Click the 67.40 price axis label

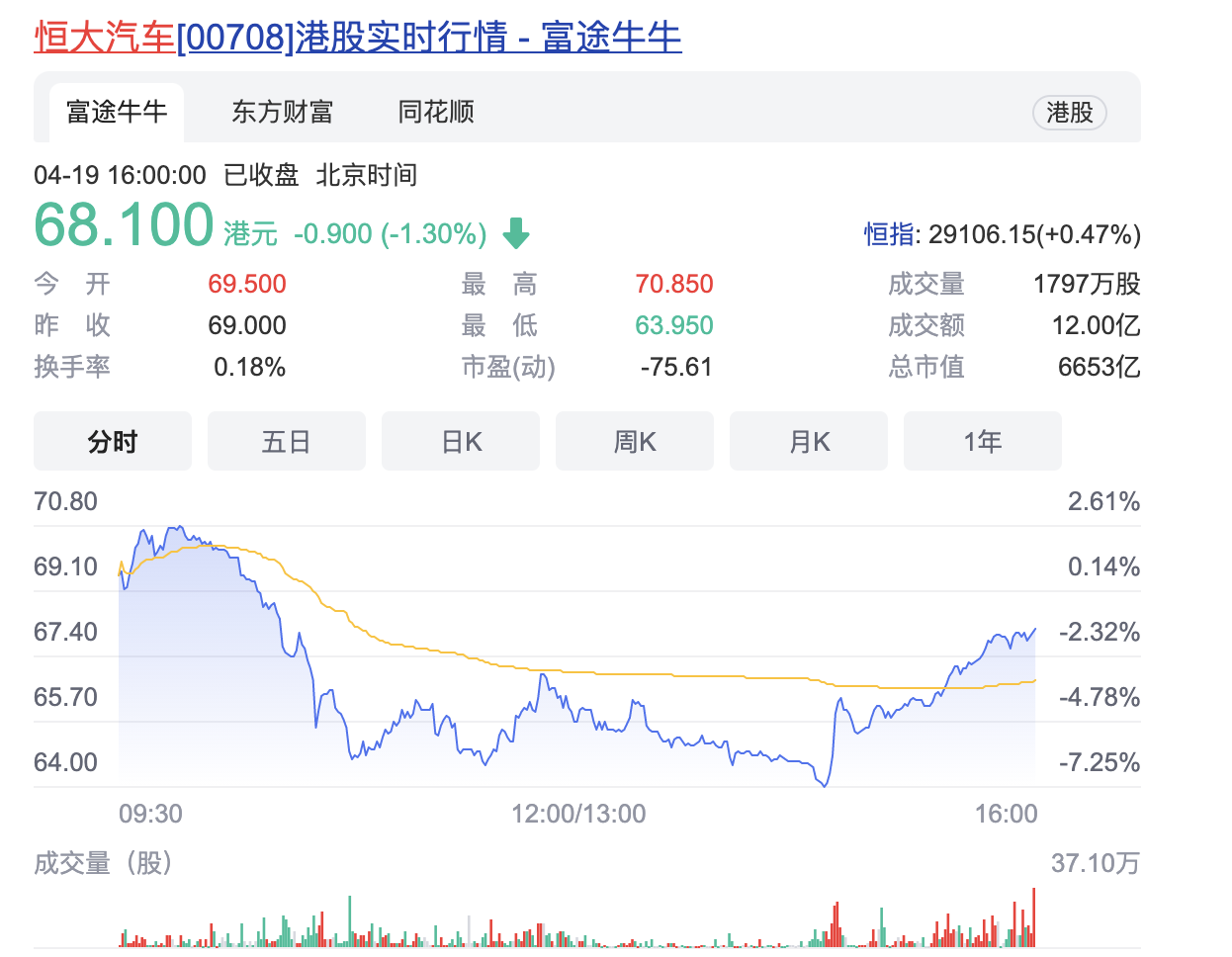pos(65,633)
